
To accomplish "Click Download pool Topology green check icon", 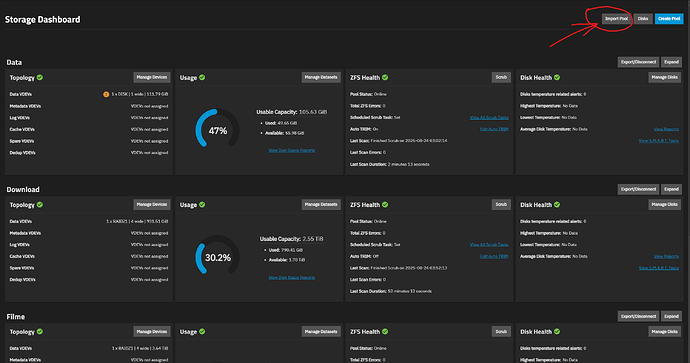I will (x=40, y=205).
